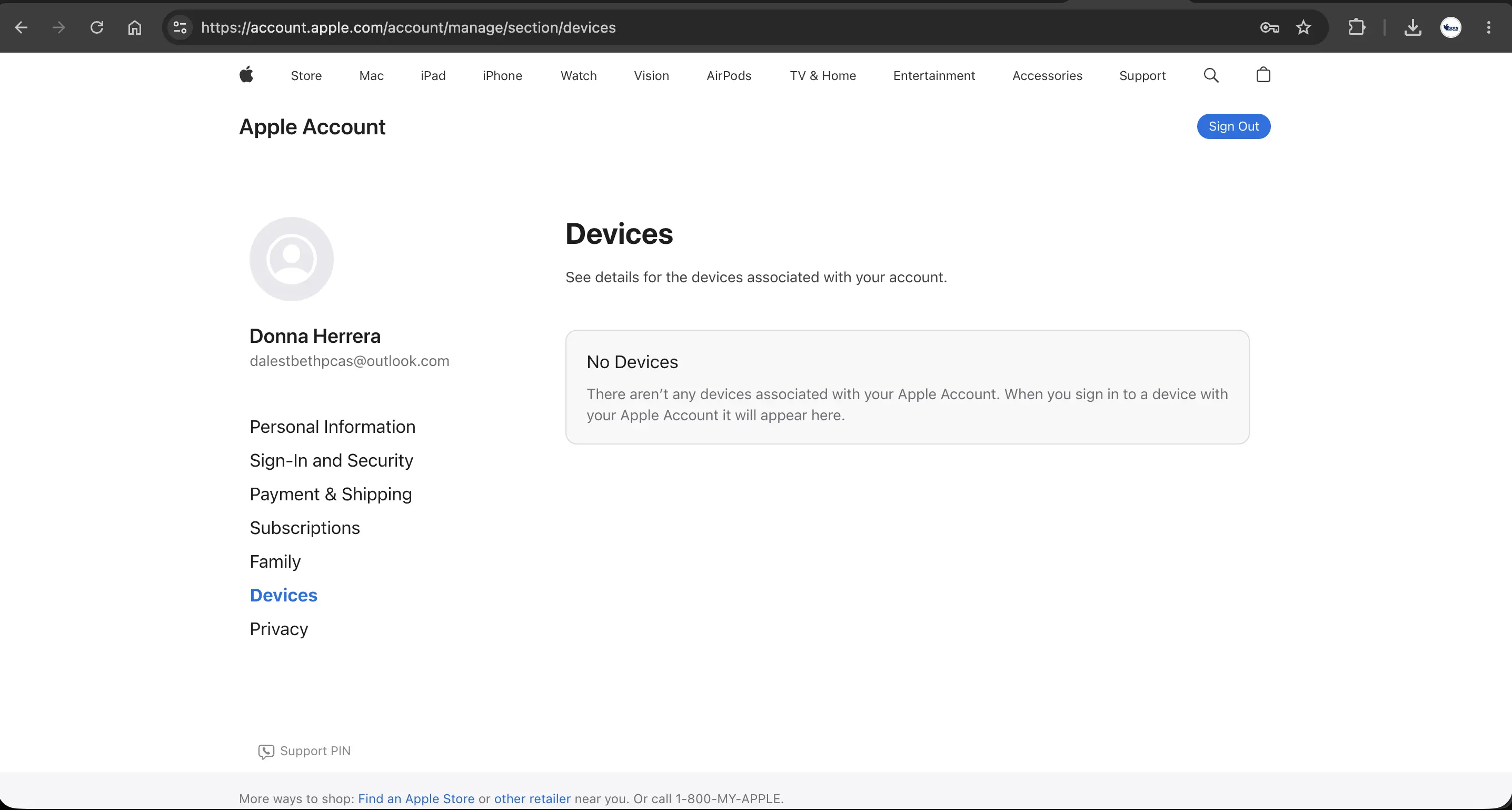Click the browser forward arrow

coord(58,27)
